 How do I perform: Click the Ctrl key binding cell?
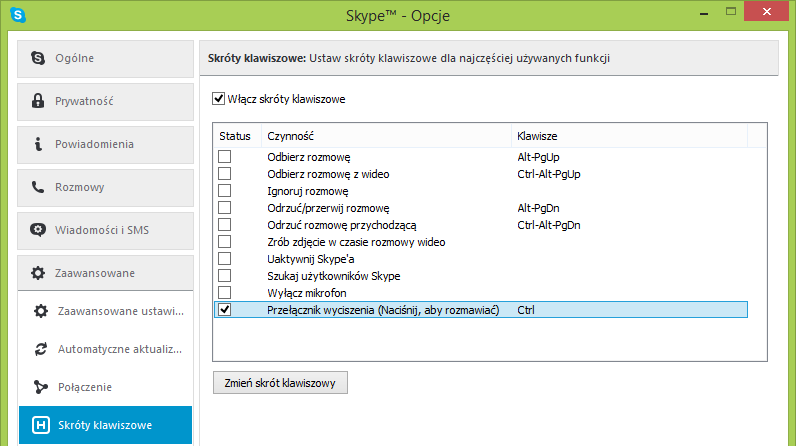pyautogui.click(x=525, y=310)
